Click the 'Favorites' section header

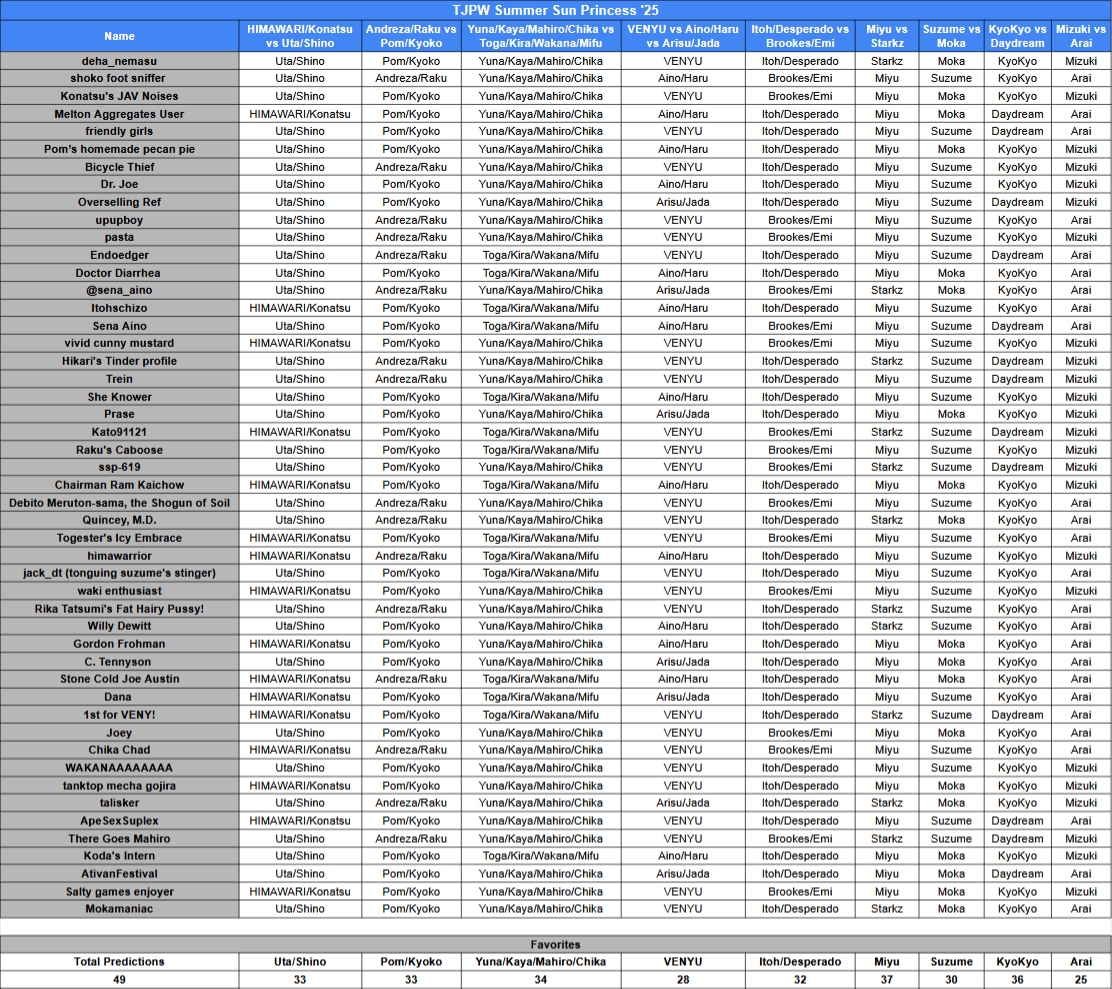click(x=555, y=944)
